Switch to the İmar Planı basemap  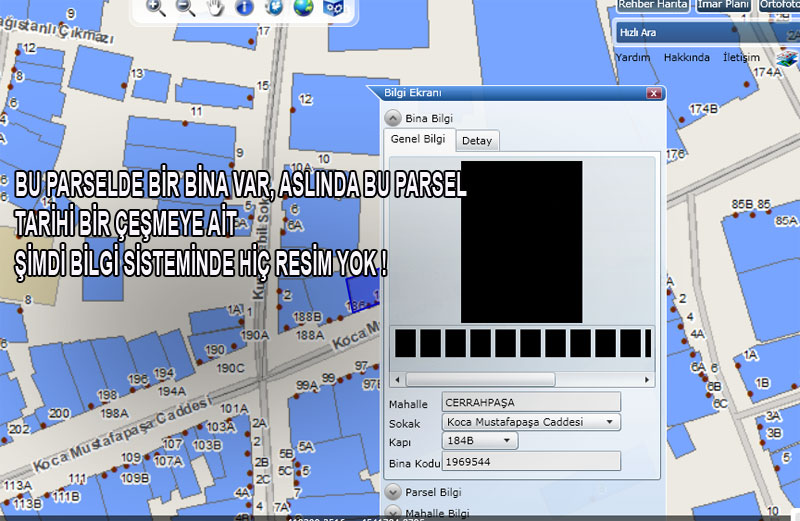point(724,5)
